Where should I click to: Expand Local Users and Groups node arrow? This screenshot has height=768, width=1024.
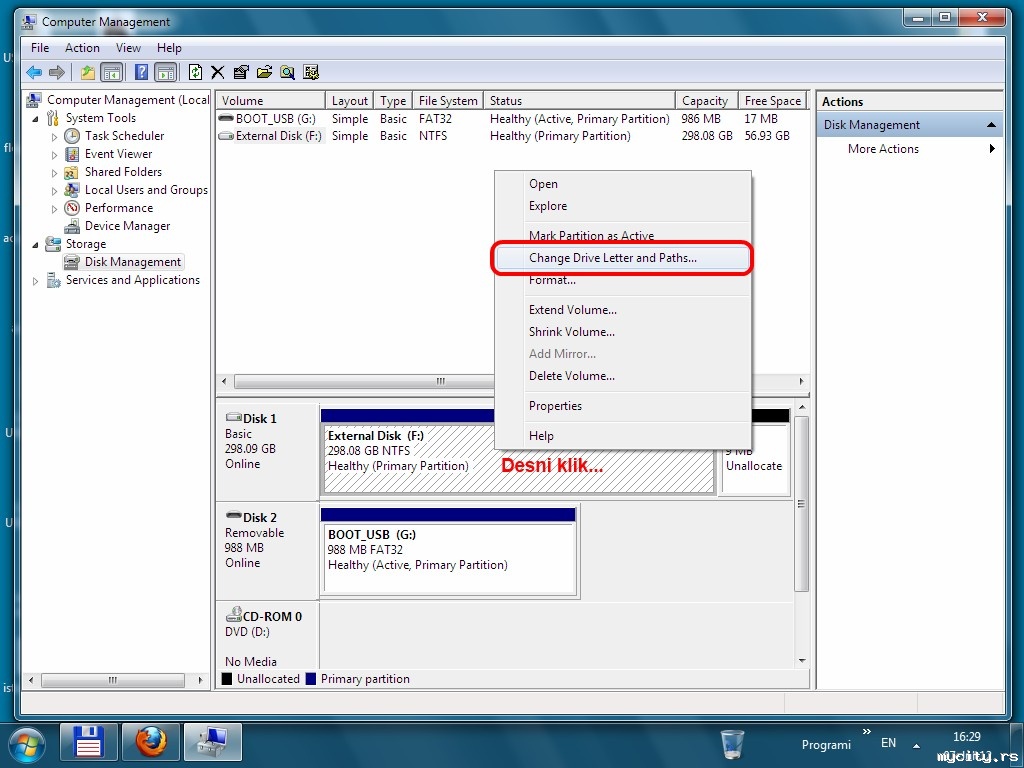(x=54, y=191)
